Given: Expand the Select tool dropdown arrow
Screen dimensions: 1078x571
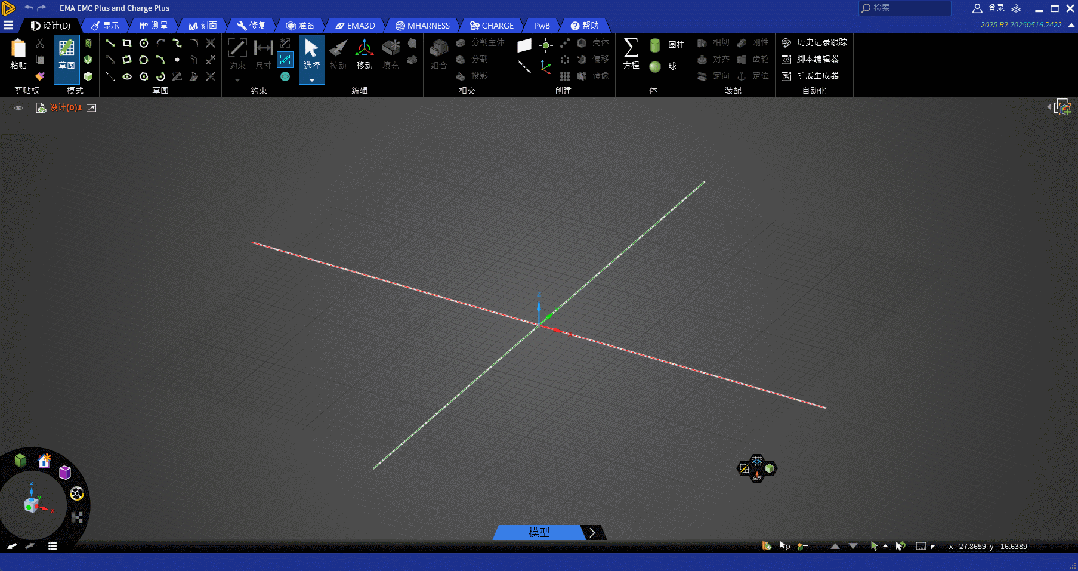Looking at the screenshot, I should pos(311,80).
